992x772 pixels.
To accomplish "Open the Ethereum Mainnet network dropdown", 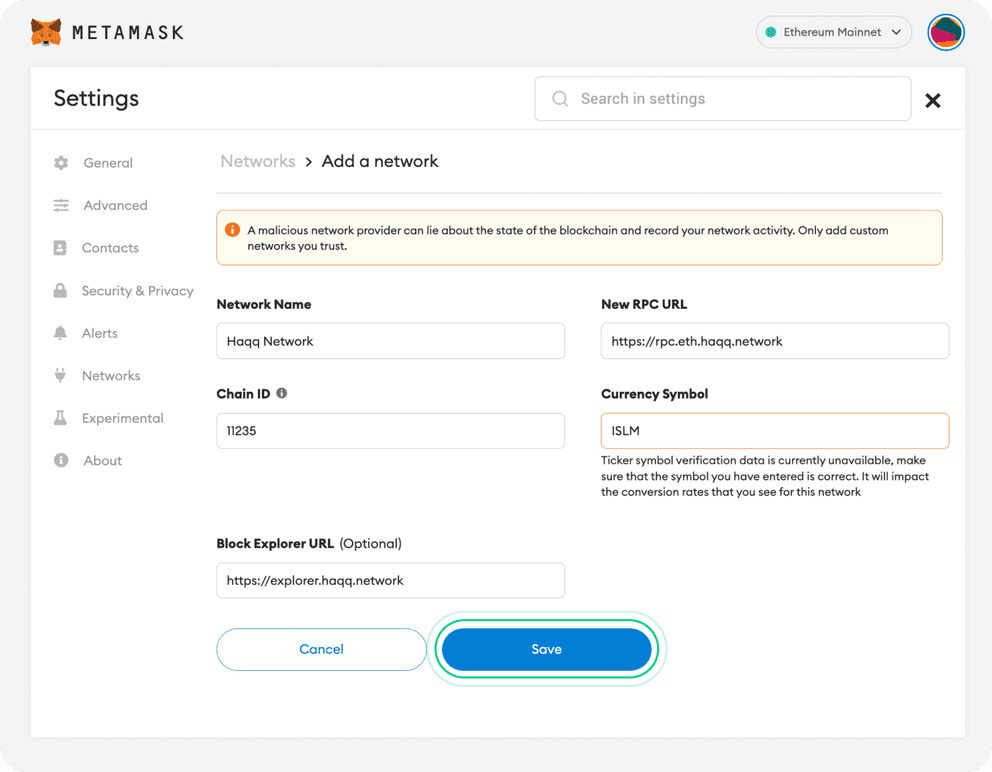I will (x=834, y=32).
